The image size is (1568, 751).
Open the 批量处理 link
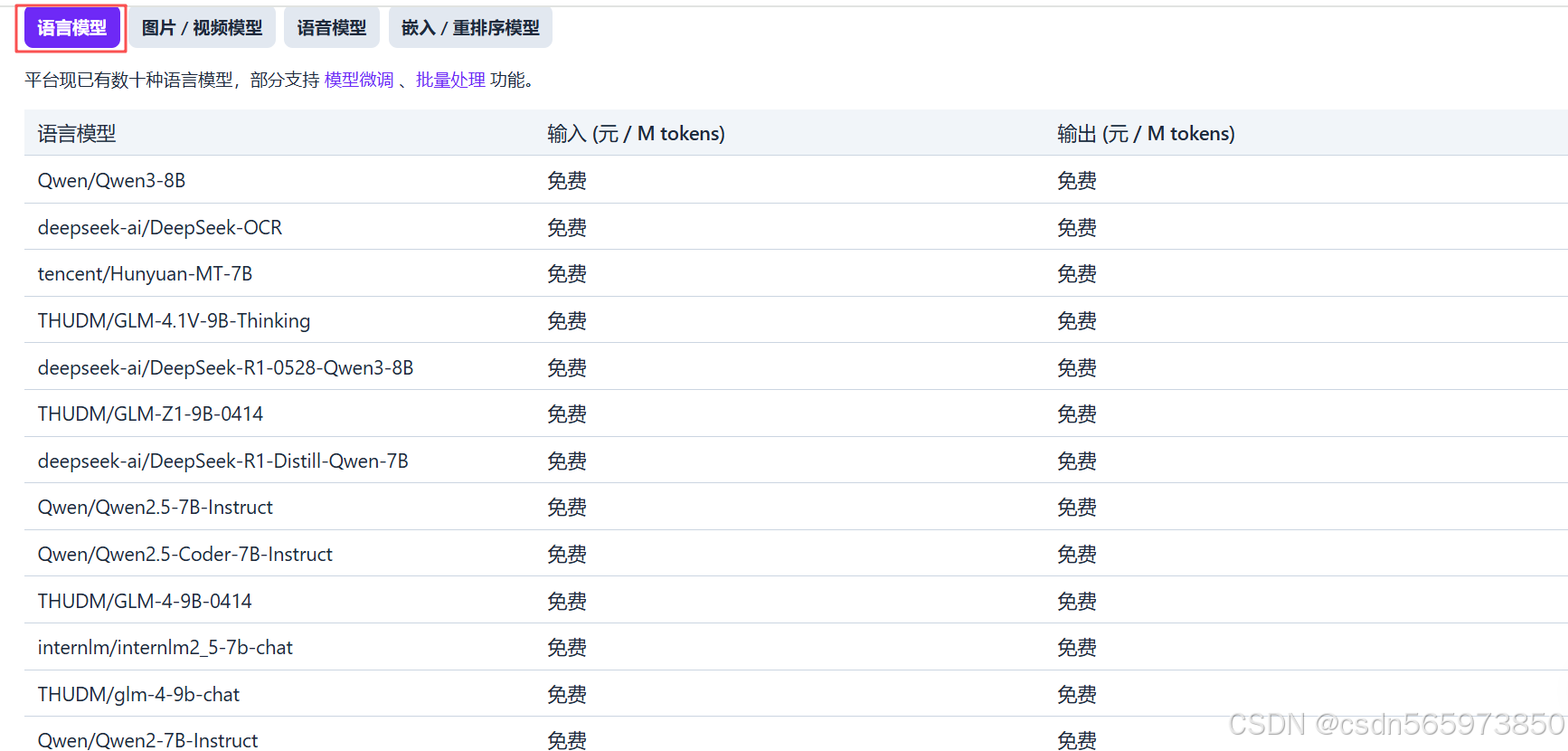point(450,80)
